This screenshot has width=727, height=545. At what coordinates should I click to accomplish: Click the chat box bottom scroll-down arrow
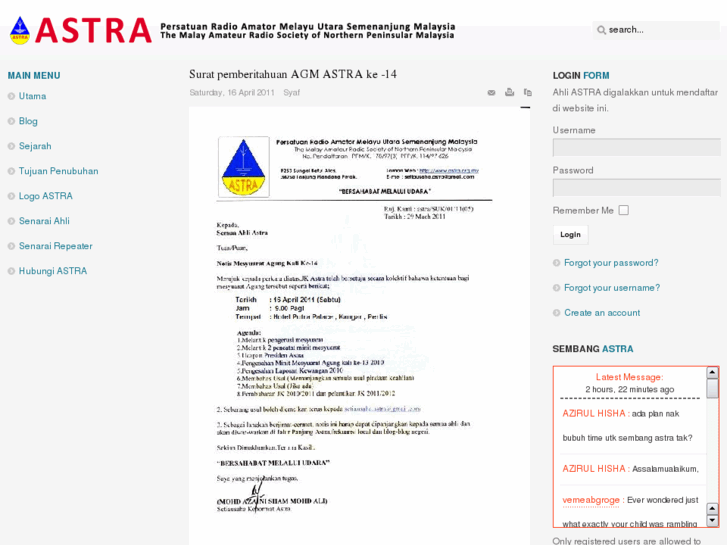tap(712, 520)
